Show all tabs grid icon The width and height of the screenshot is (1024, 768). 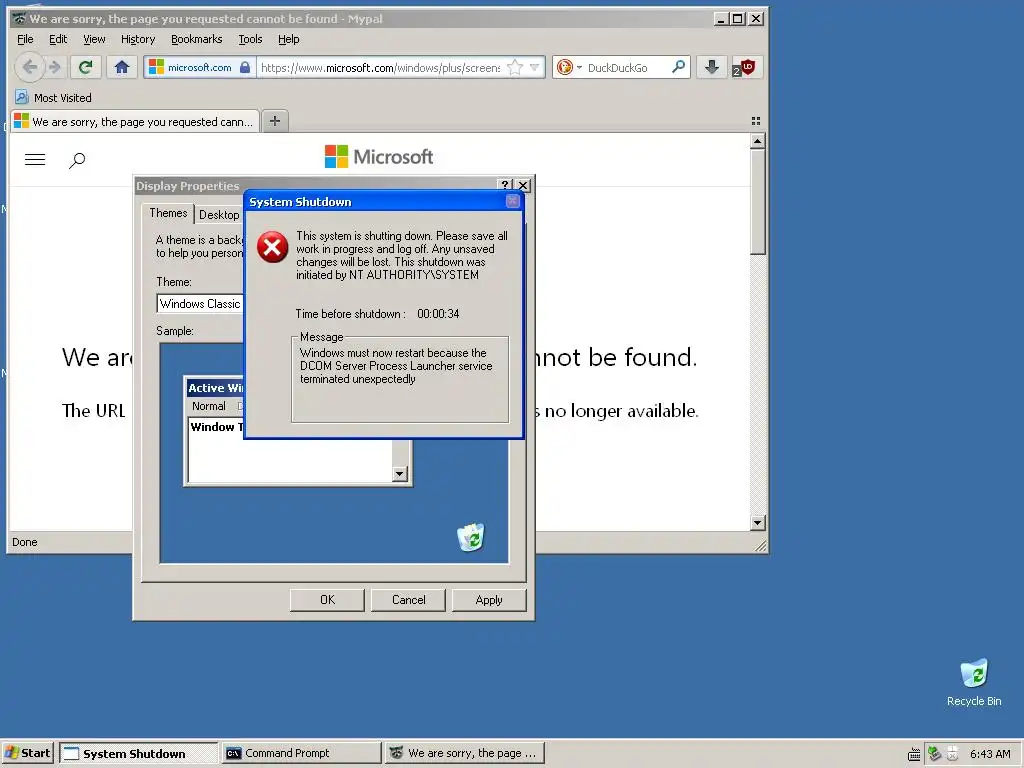point(756,121)
